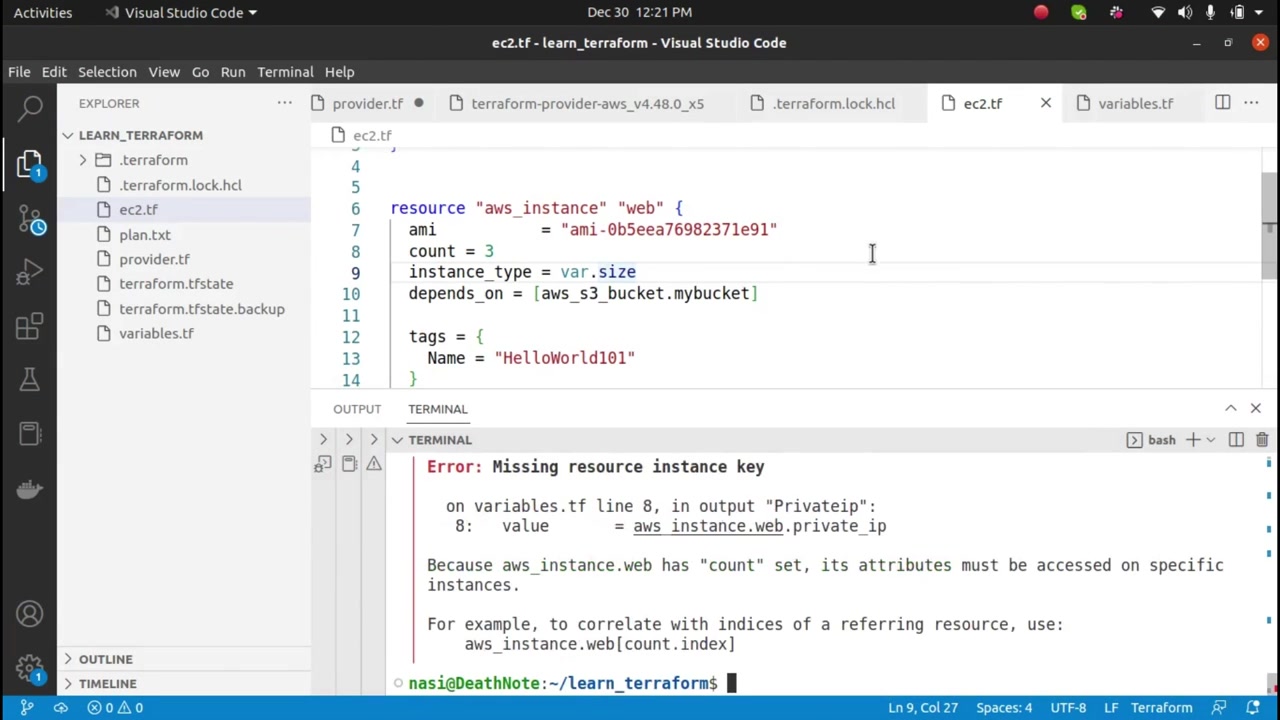Open the Explorer view icon
The height and width of the screenshot is (720, 1280).
pos(29,163)
